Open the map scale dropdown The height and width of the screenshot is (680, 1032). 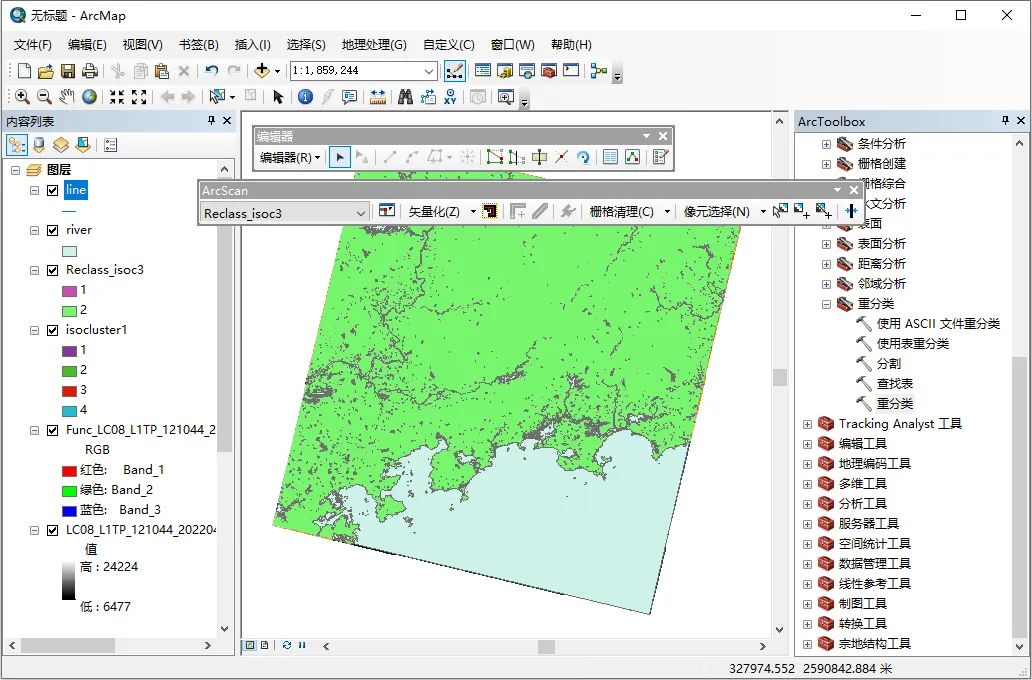coord(429,70)
